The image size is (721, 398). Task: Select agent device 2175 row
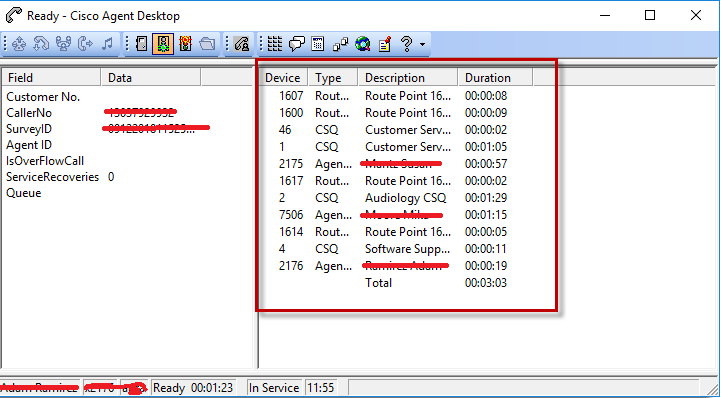pos(291,164)
